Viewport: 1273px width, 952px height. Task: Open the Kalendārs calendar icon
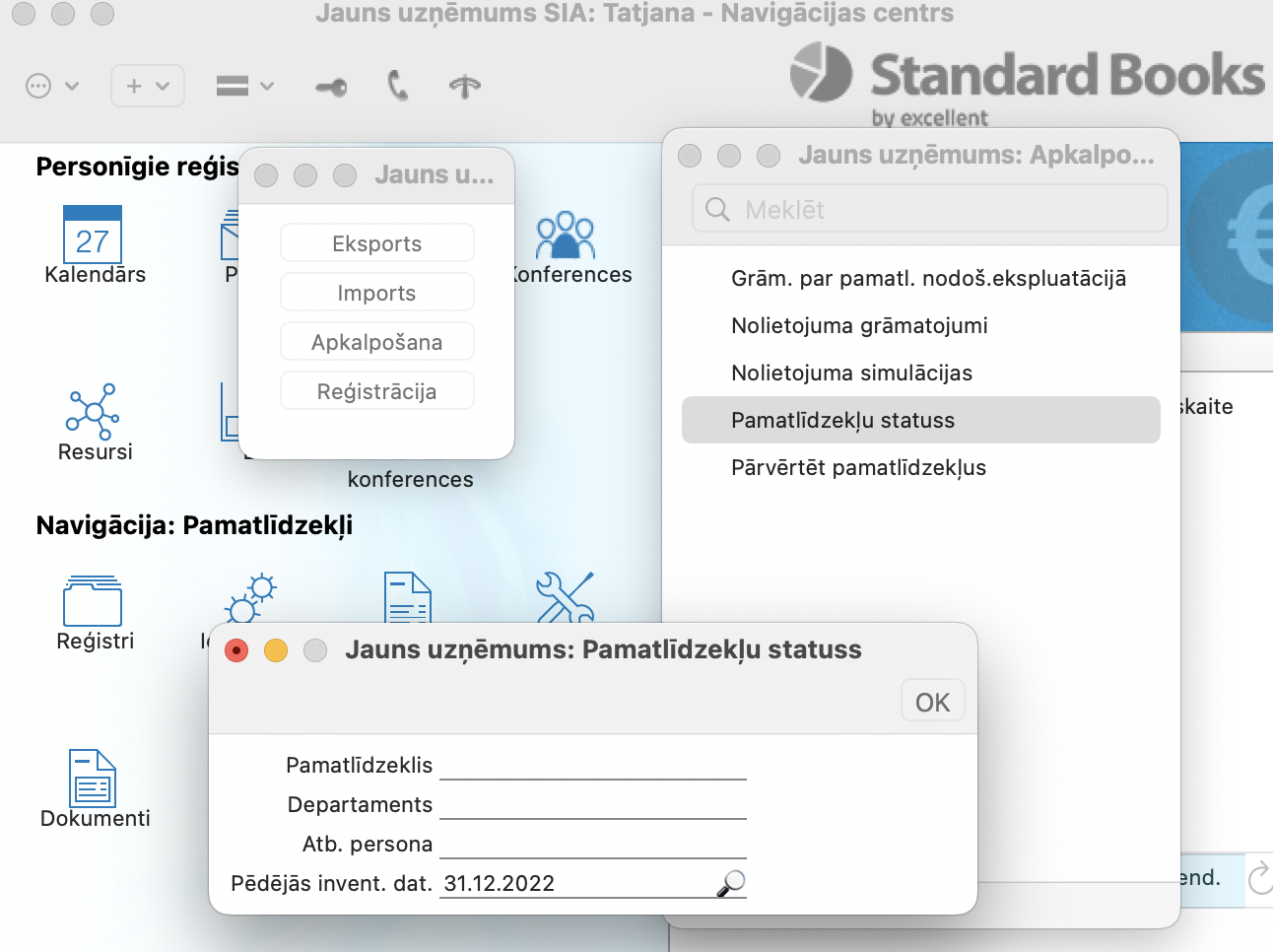click(x=93, y=235)
